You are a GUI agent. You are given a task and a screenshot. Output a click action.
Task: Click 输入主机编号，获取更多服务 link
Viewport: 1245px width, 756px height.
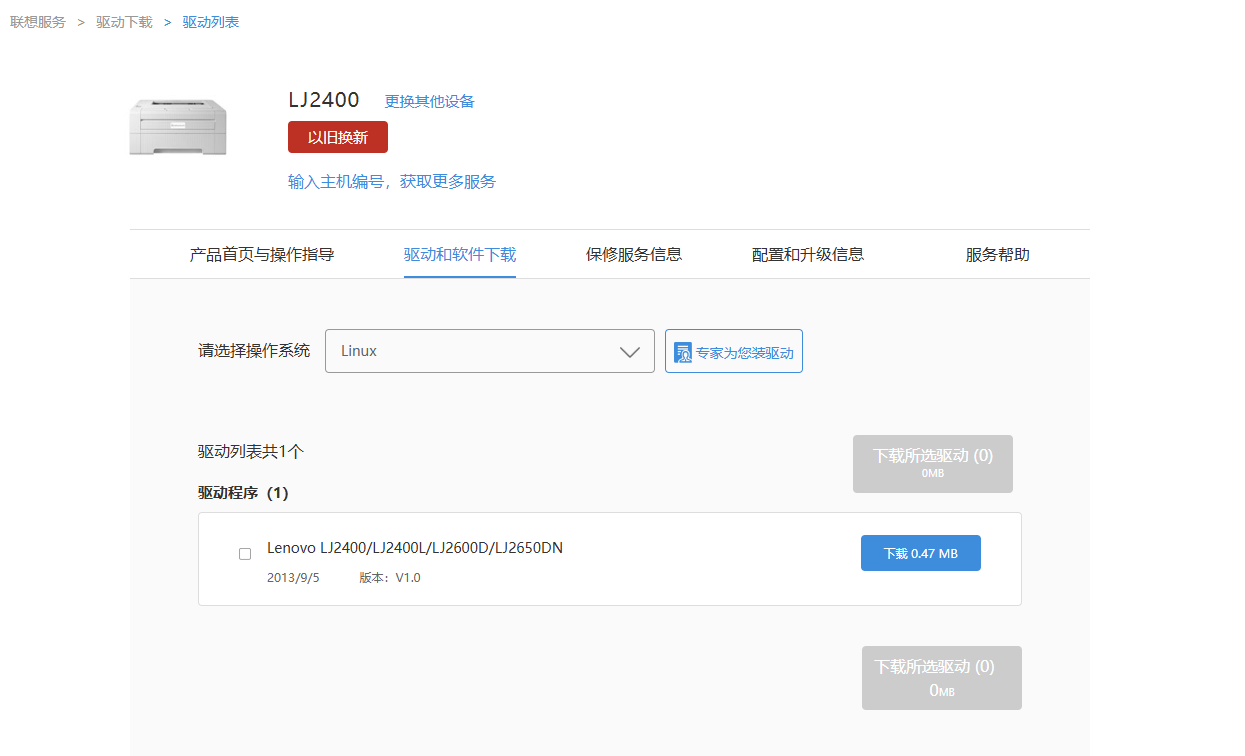[x=392, y=181]
